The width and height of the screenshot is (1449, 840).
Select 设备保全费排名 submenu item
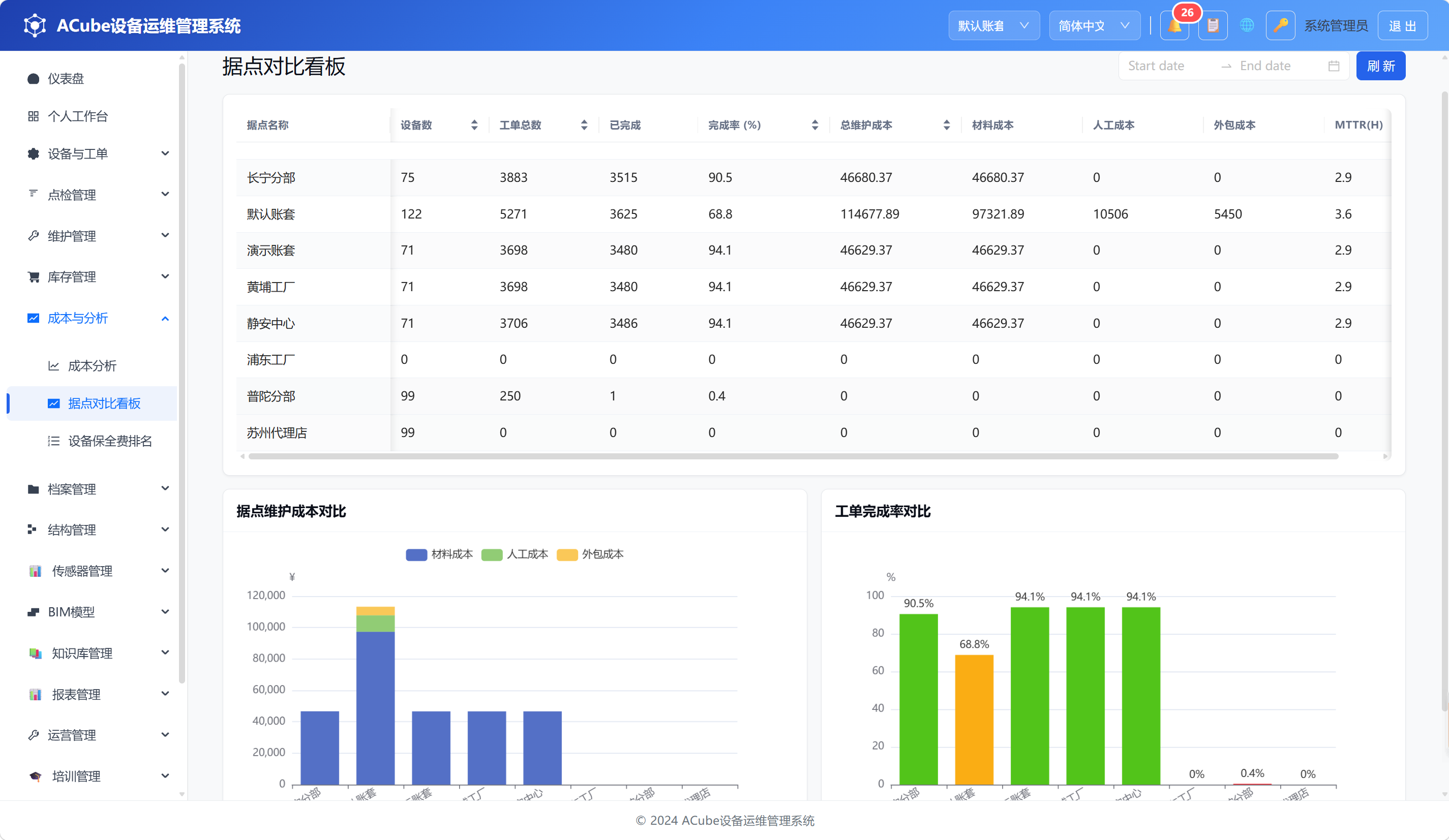92,441
